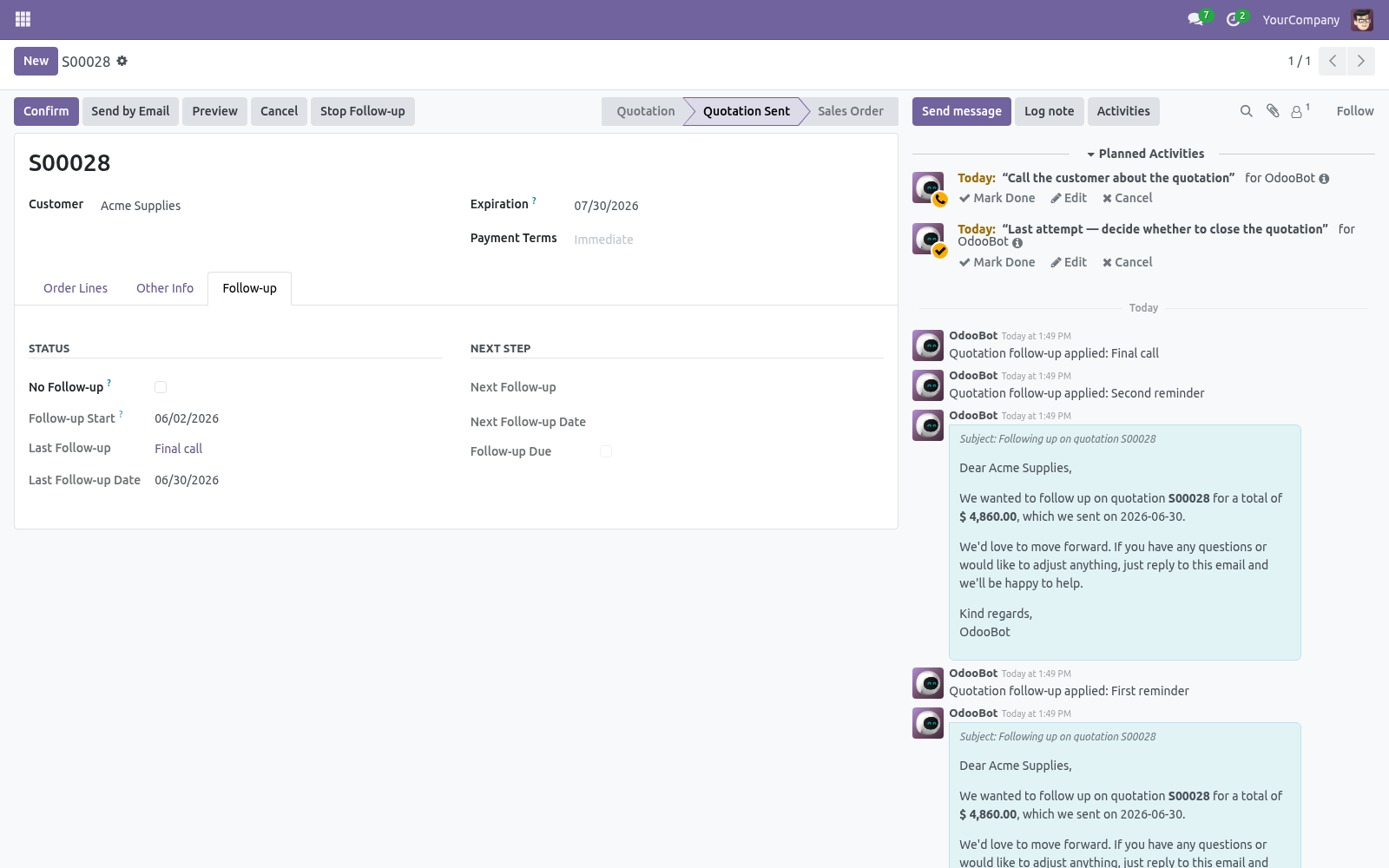Select the Sales Order status stage
1389x868 pixels.
point(850,111)
